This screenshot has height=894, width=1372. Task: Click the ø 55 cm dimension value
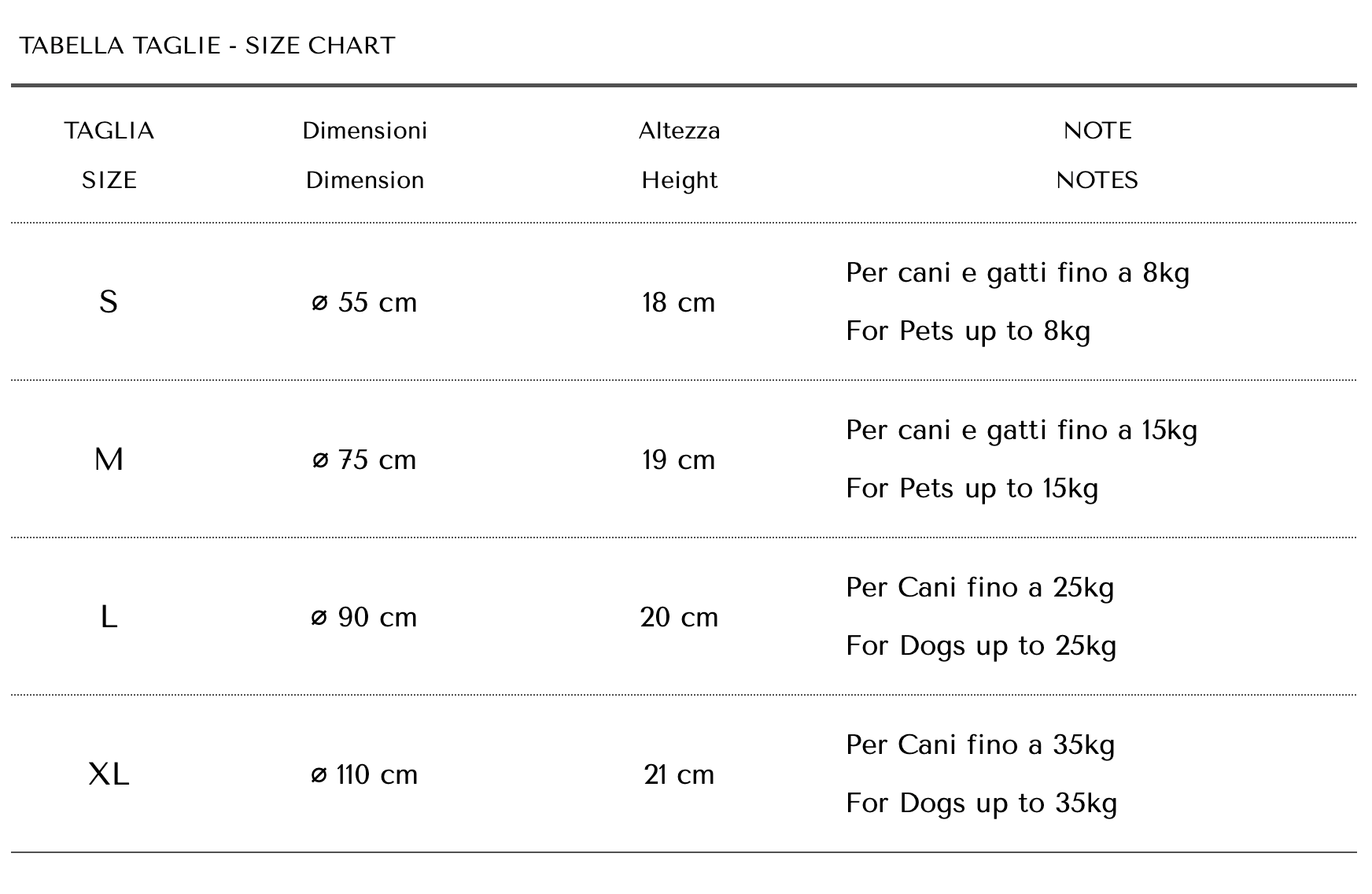tap(364, 302)
